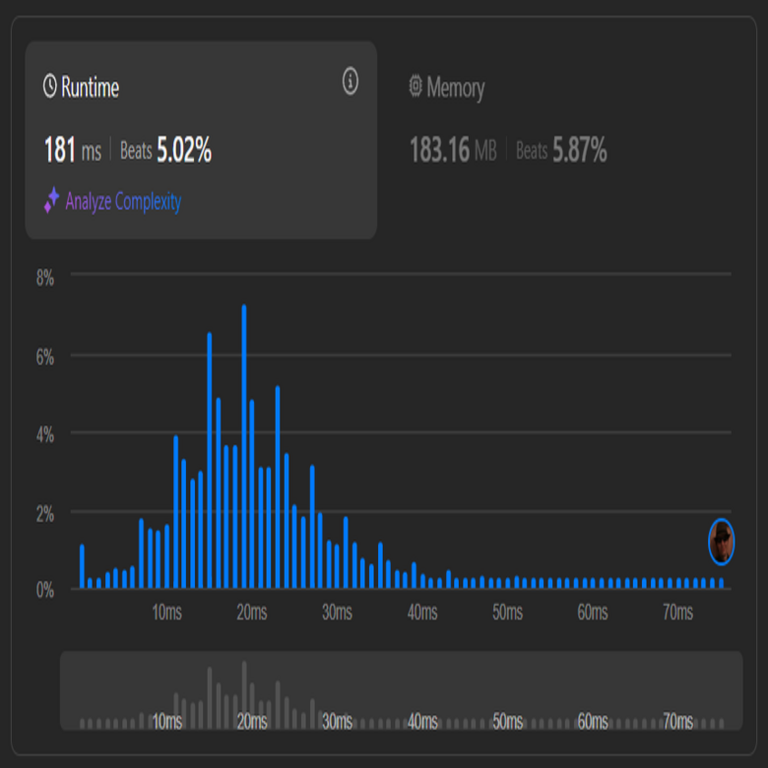Screen dimensions: 768x768
Task: Select the tallest blue bar in the histogram
Action: click(243, 446)
